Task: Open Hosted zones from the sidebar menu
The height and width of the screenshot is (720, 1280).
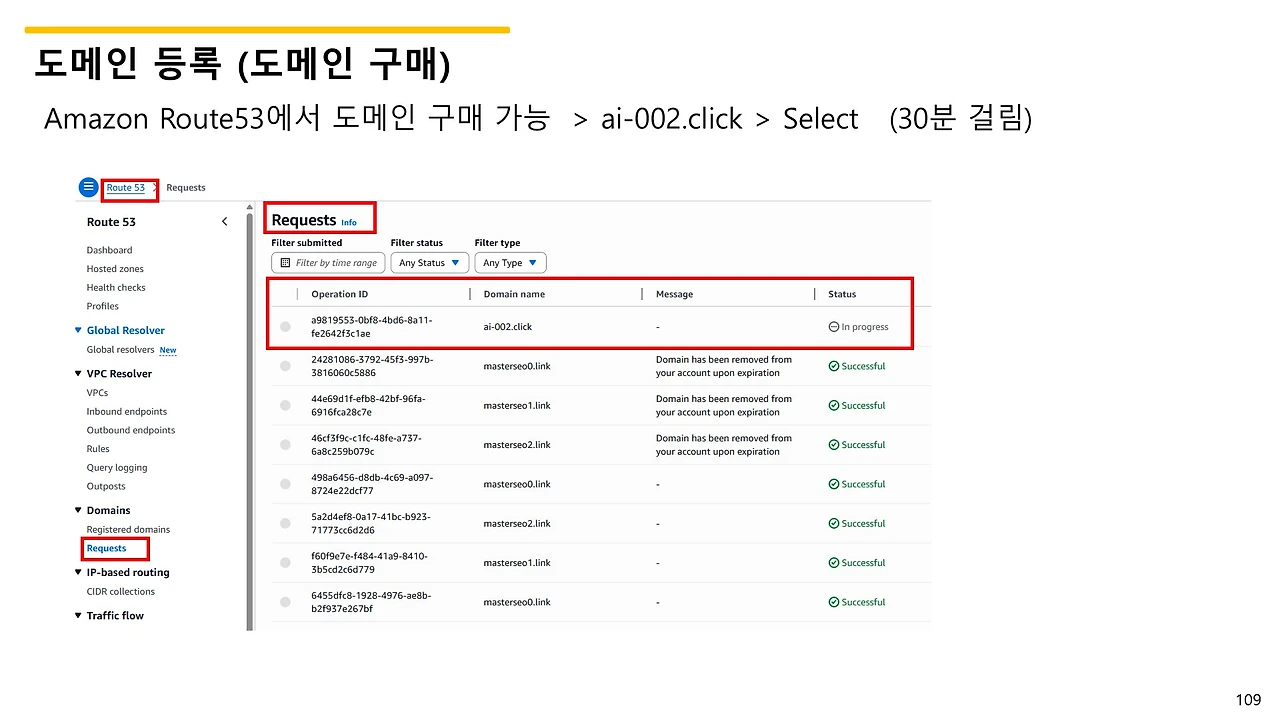Action: click(114, 268)
